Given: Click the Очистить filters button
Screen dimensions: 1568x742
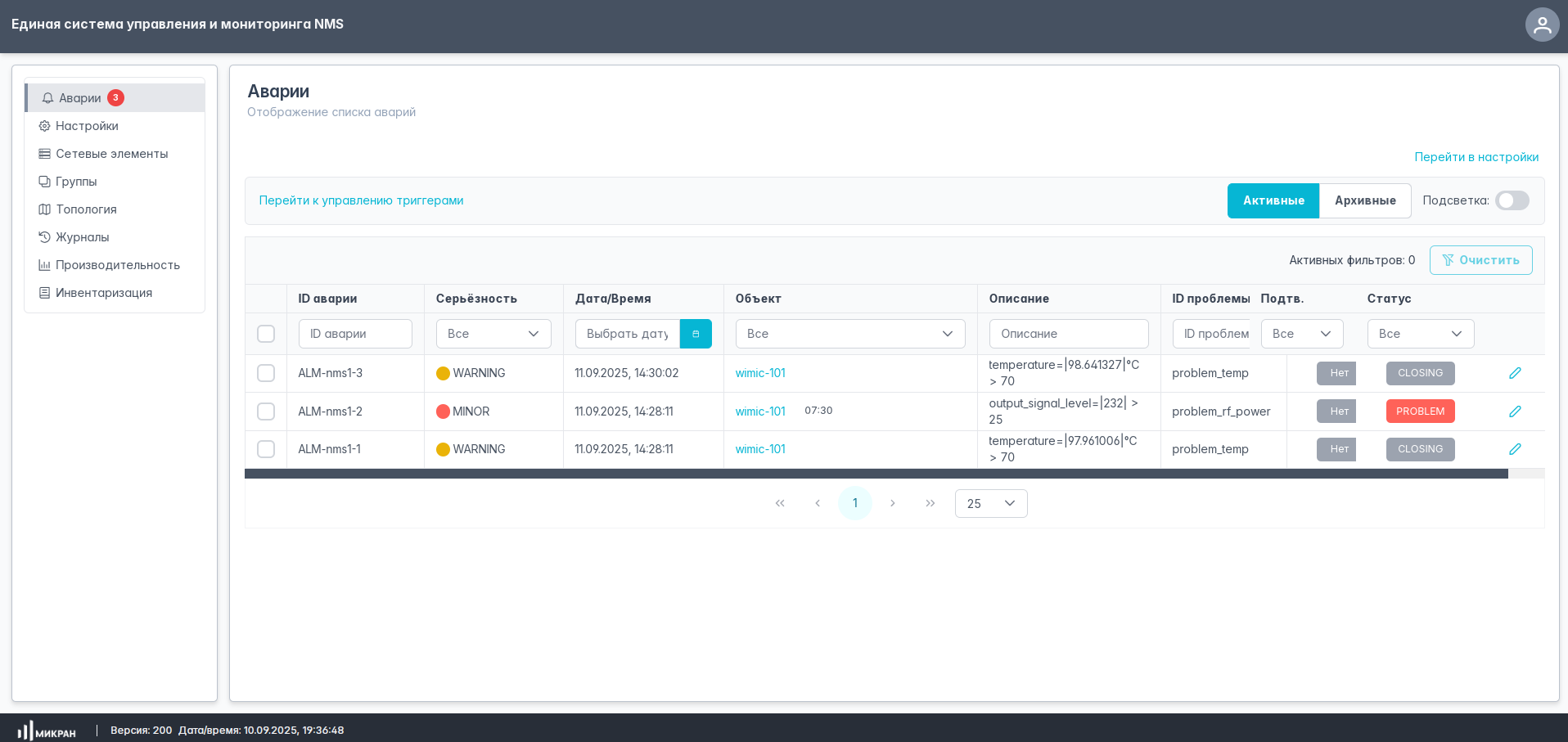Looking at the screenshot, I should click(1480, 260).
